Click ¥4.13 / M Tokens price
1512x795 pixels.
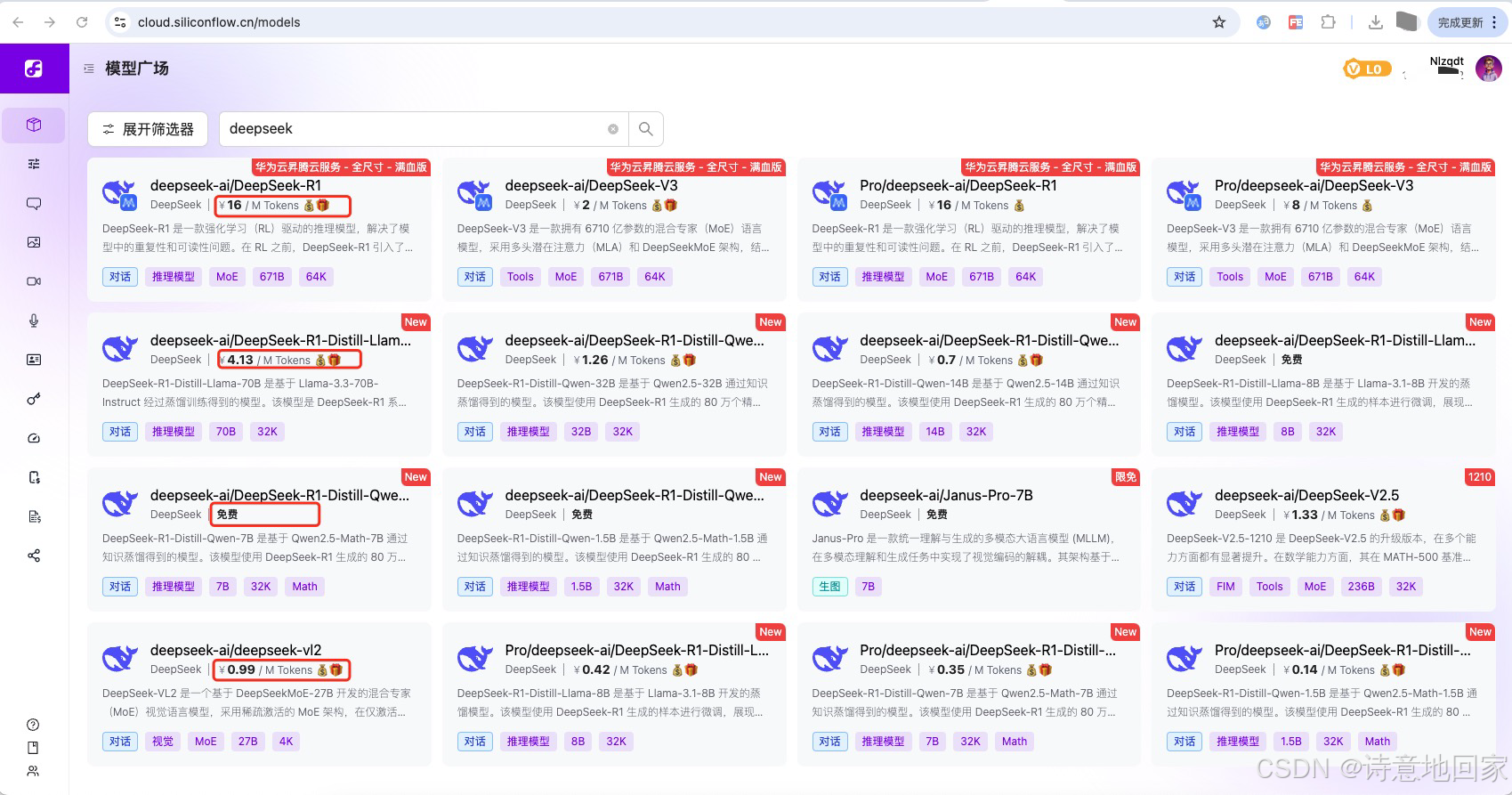click(x=264, y=360)
